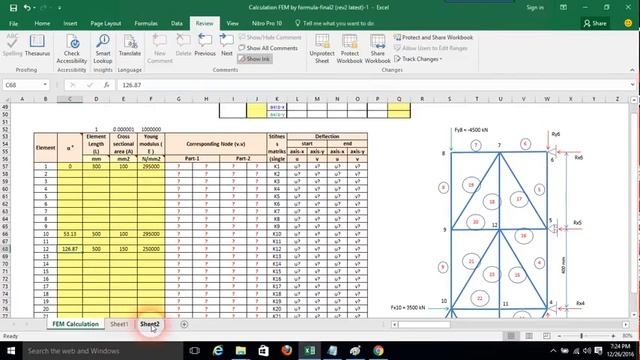Switch to the Insert tab
This screenshot has width=640, height=360.
(70, 23)
